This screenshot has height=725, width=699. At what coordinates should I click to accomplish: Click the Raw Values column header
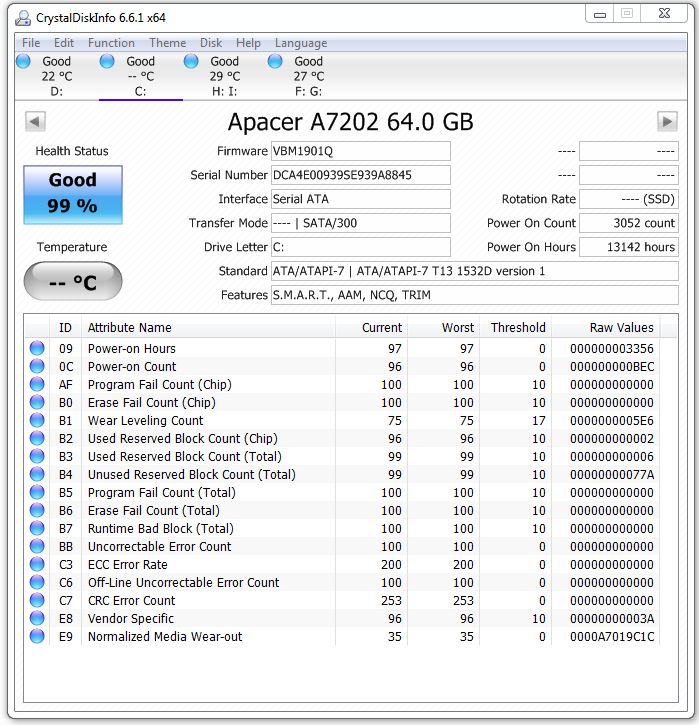pyautogui.click(x=606, y=328)
